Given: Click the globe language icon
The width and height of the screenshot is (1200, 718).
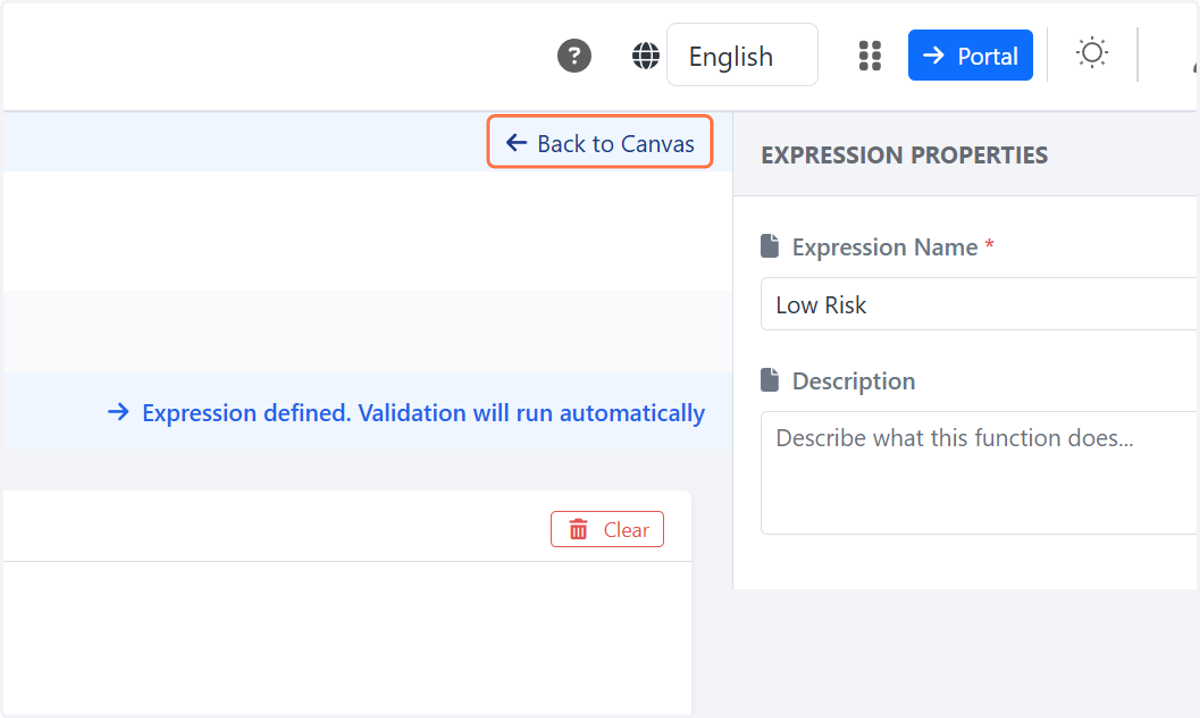Looking at the screenshot, I should click(x=646, y=56).
